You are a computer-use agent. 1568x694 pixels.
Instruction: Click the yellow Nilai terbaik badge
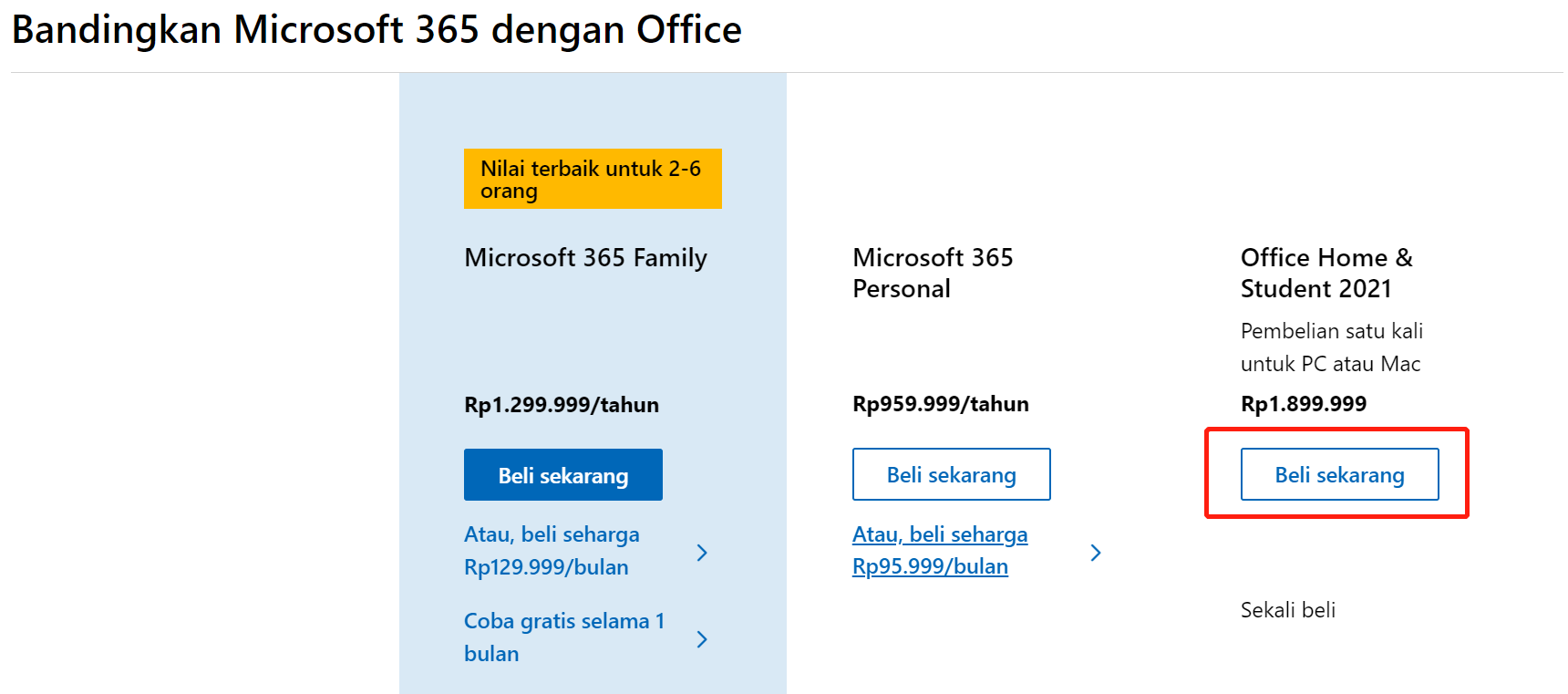click(x=592, y=179)
